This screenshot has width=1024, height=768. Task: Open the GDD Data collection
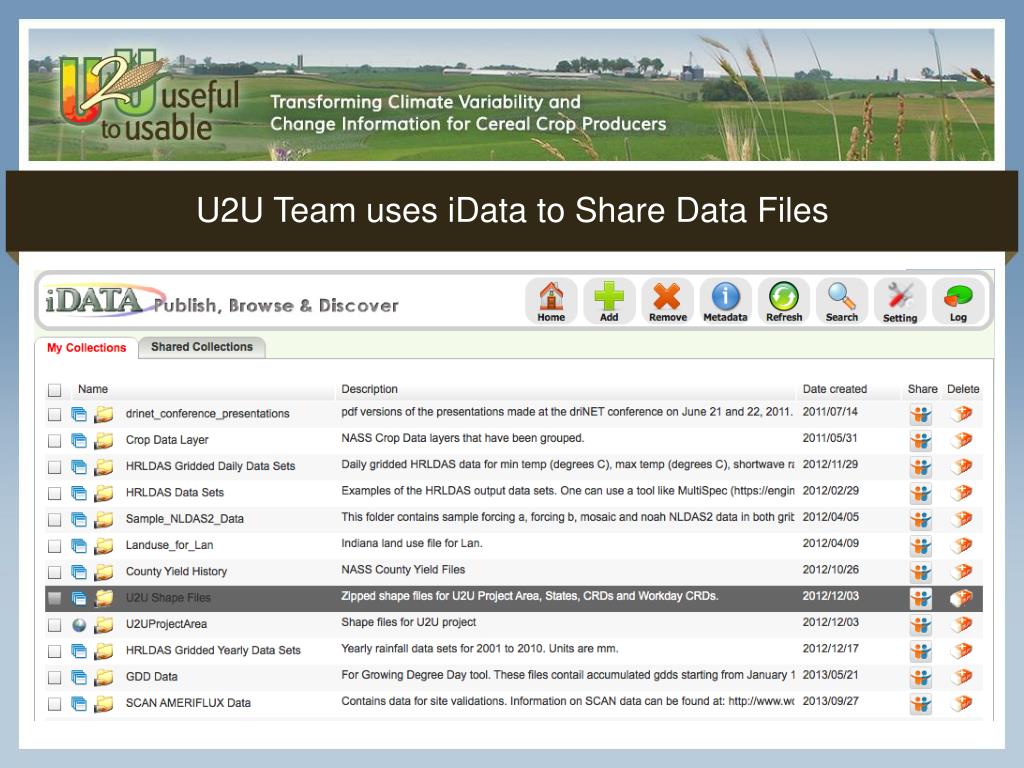(152, 677)
